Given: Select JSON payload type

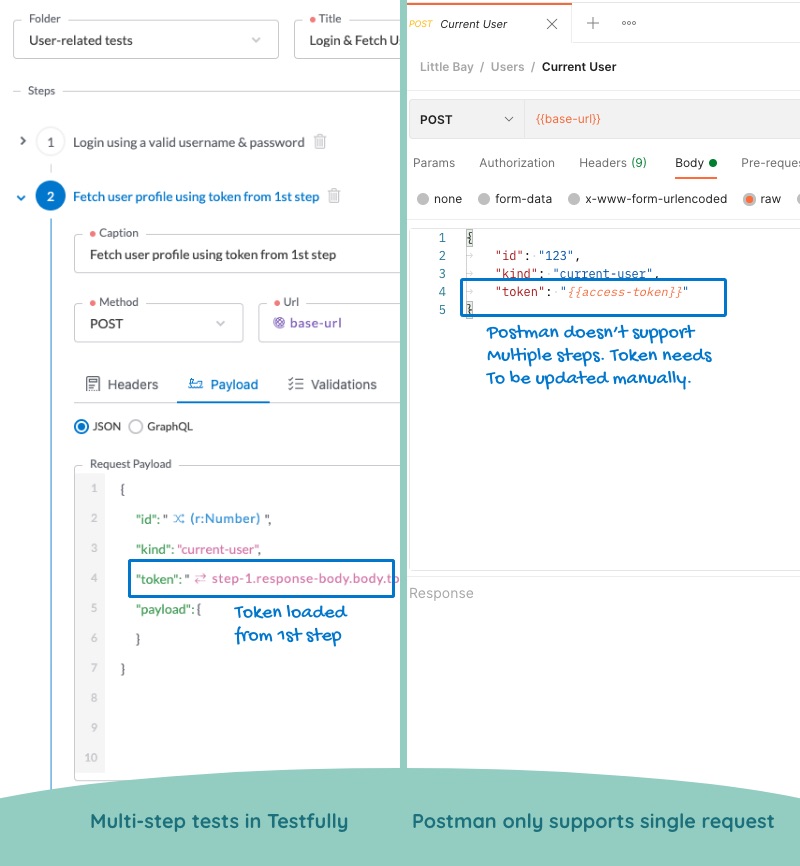Looking at the screenshot, I should pyautogui.click(x=81, y=426).
